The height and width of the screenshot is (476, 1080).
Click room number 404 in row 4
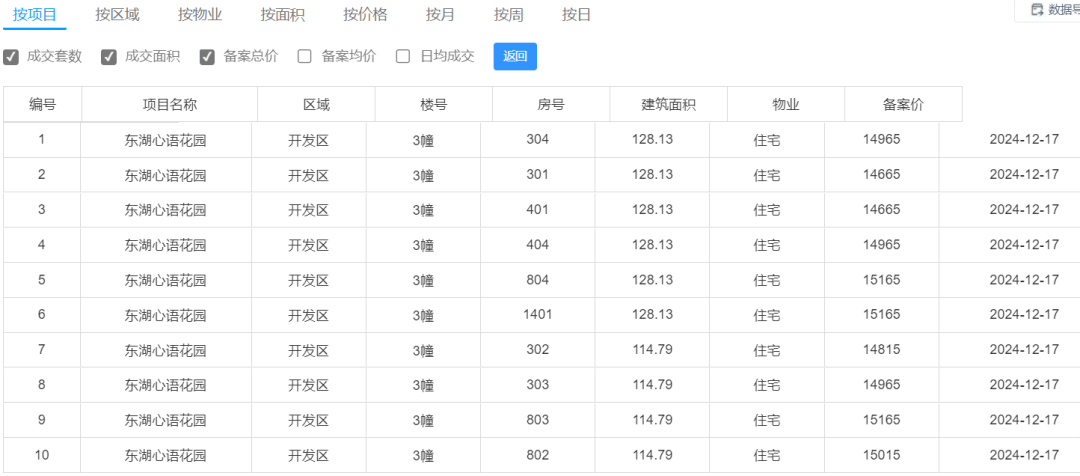[x=537, y=244]
